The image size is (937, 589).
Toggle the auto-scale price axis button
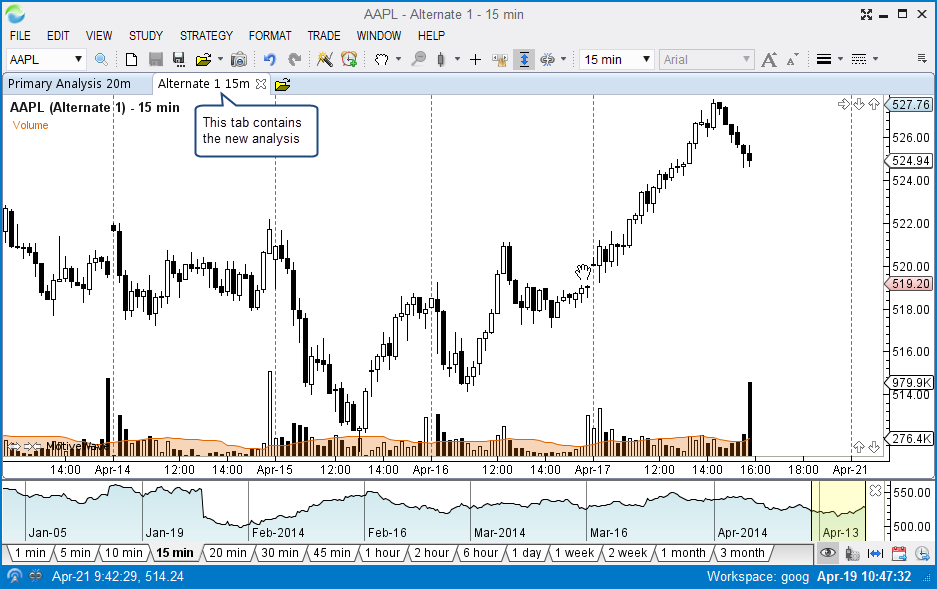tap(524, 59)
